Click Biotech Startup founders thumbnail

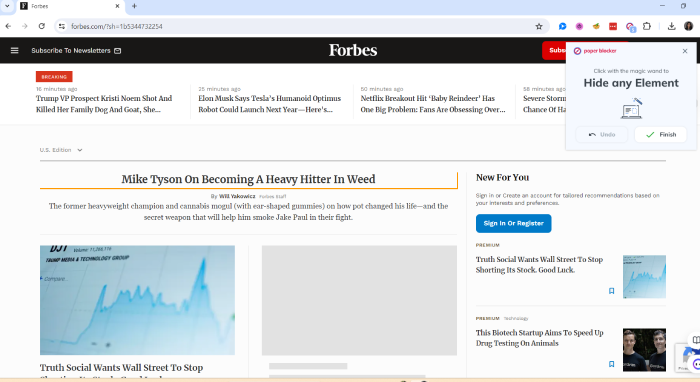tap(644, 350)
